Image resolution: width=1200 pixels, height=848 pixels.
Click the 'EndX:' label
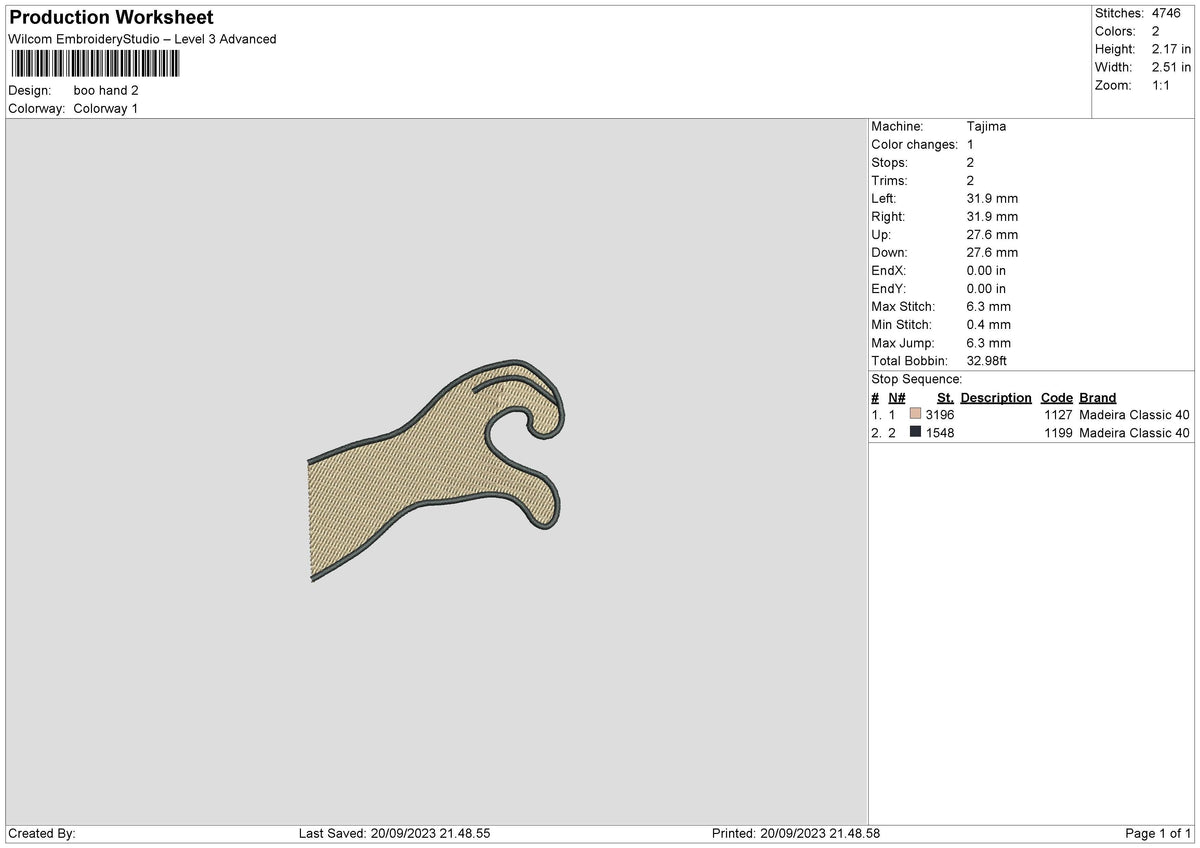tap(889, 271)
